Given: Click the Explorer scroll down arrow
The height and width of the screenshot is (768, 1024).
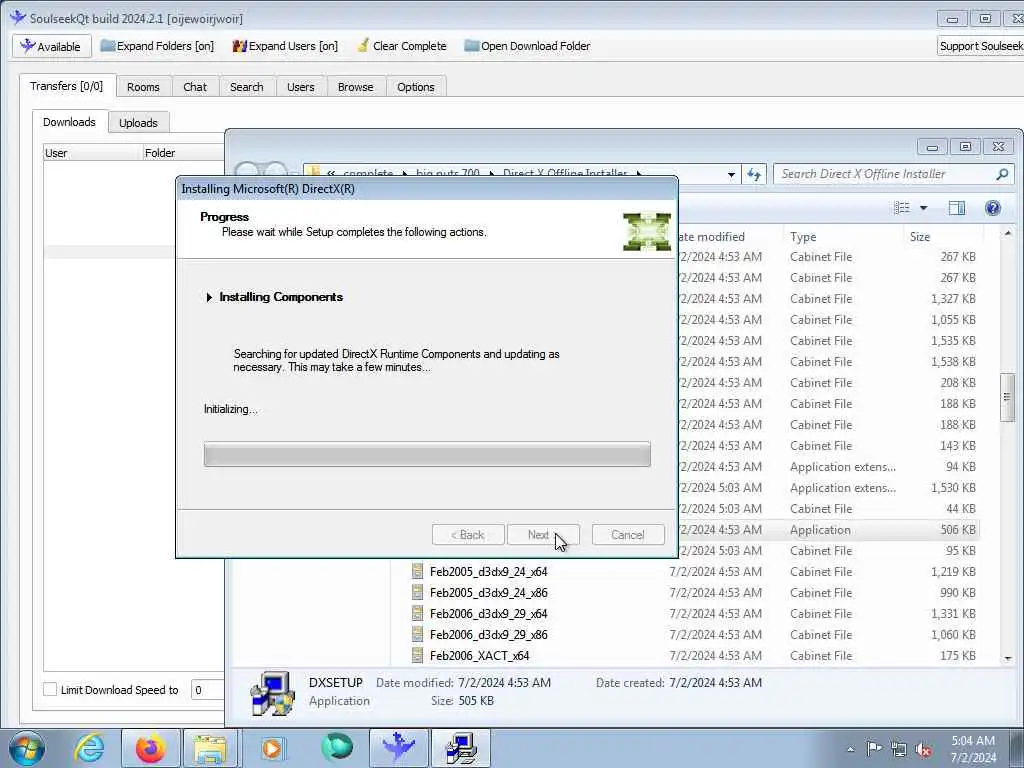Looking at the screenshot, I should tap(1008, 658).
